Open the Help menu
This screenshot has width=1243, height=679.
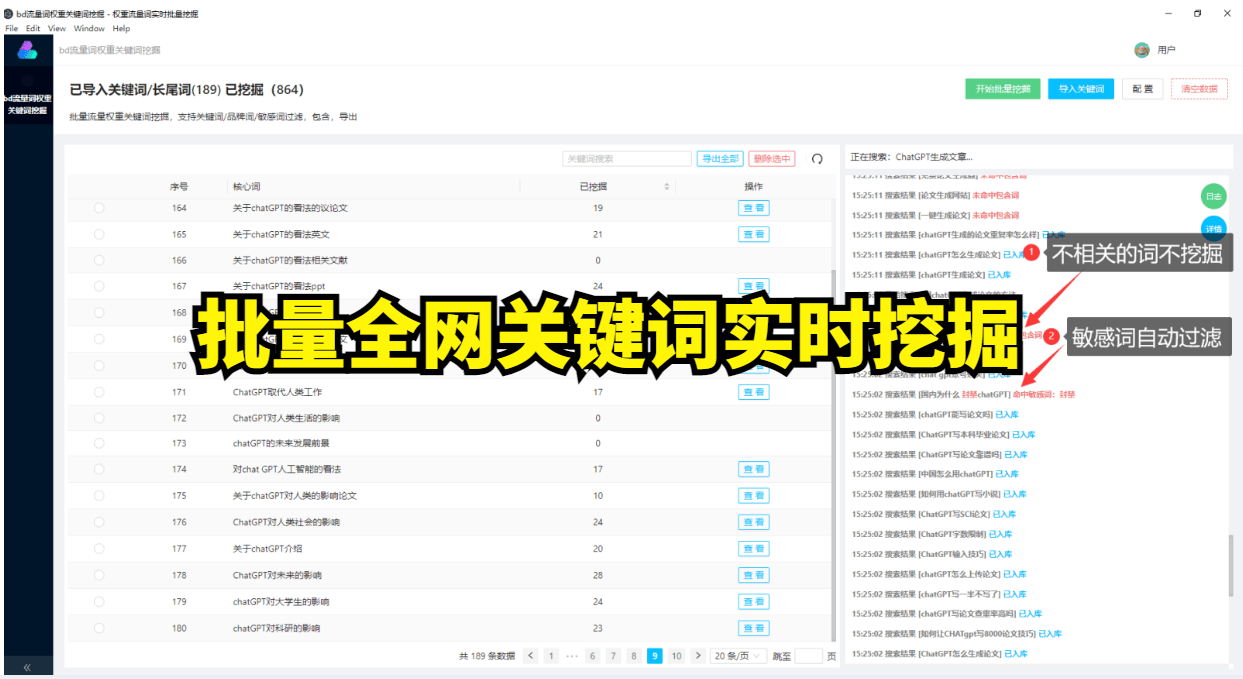coord(122,28)
